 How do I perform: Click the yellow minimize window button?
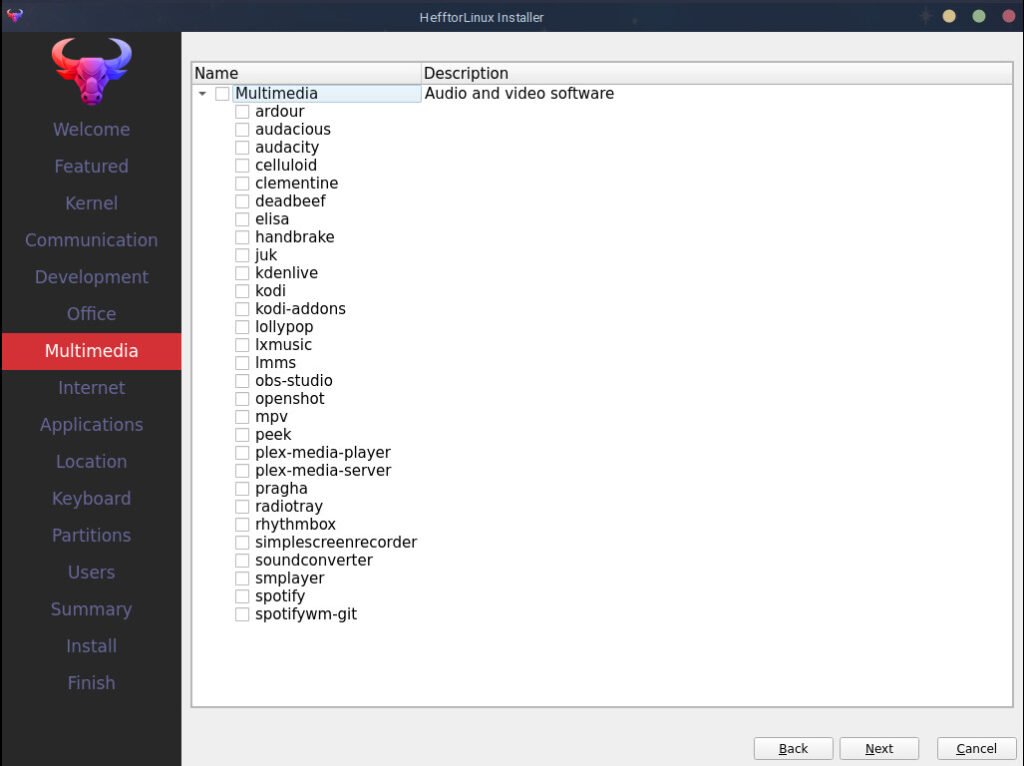pos(949,17)
